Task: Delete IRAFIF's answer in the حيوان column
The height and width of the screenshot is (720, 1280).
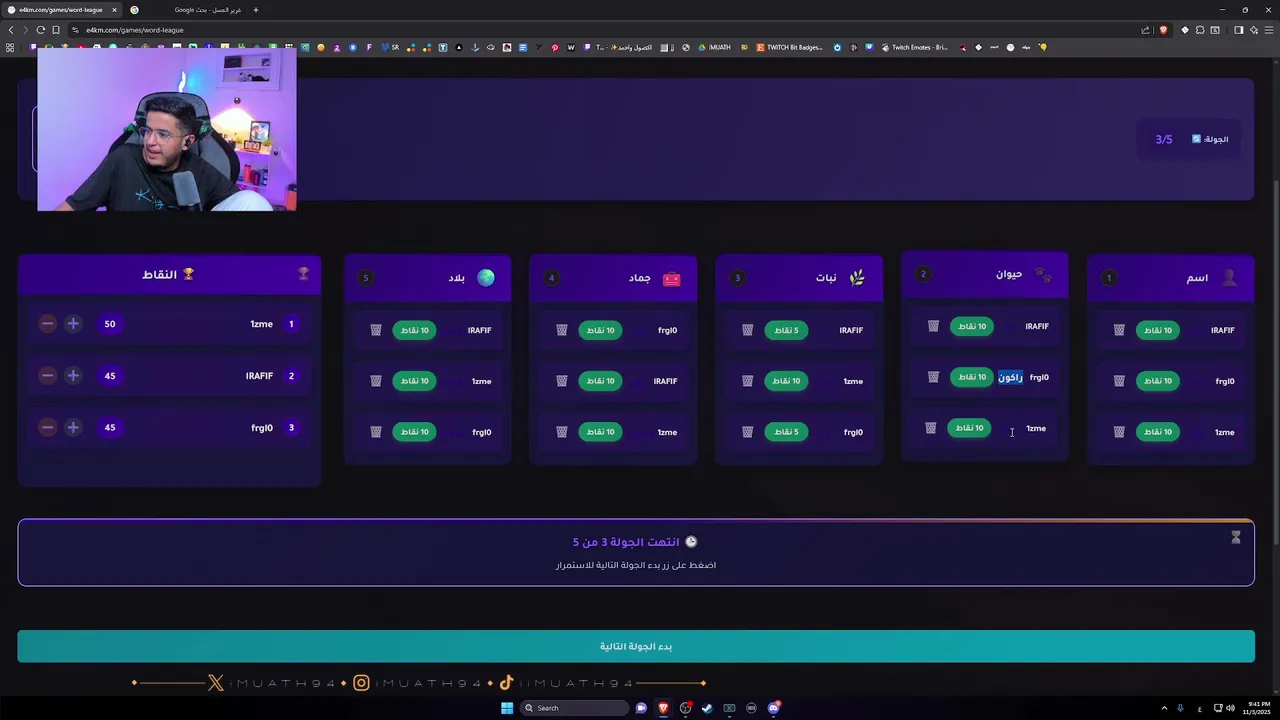Action: coord(933,326)
